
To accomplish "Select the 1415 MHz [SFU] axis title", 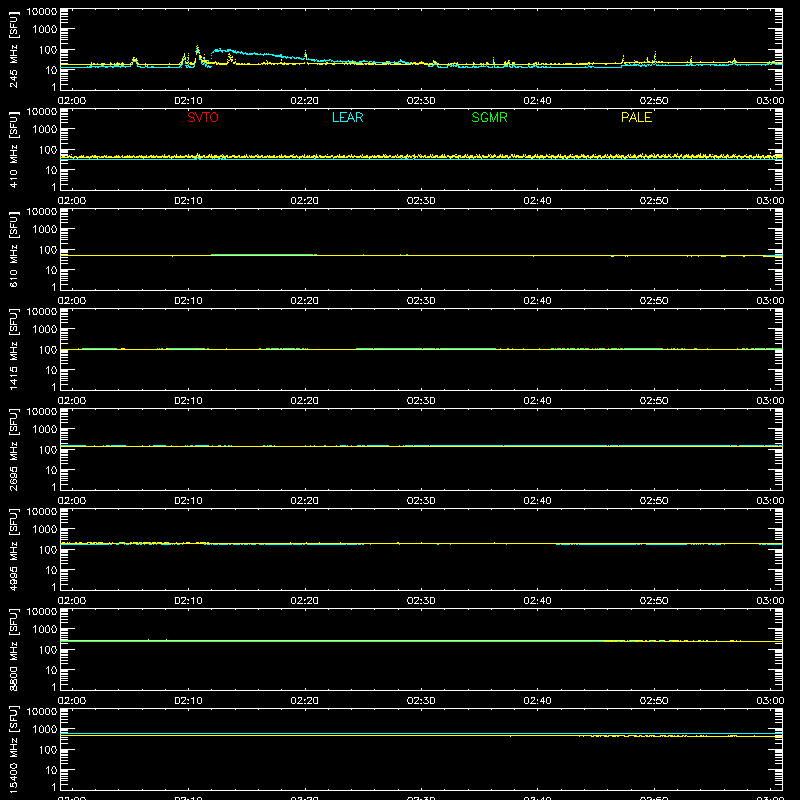I will [13, 349].
